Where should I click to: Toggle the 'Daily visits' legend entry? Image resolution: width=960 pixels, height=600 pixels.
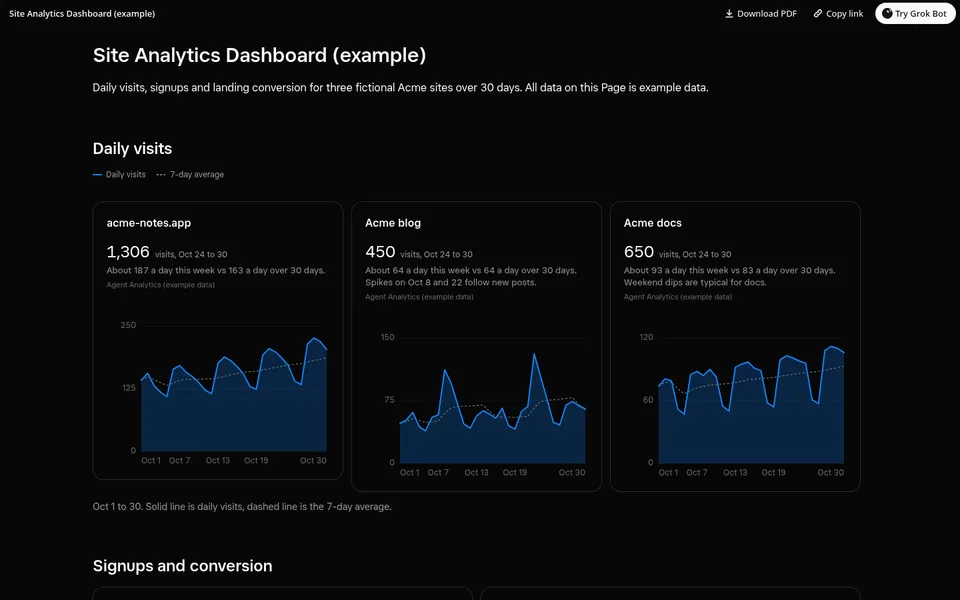(x=119, y=174)
